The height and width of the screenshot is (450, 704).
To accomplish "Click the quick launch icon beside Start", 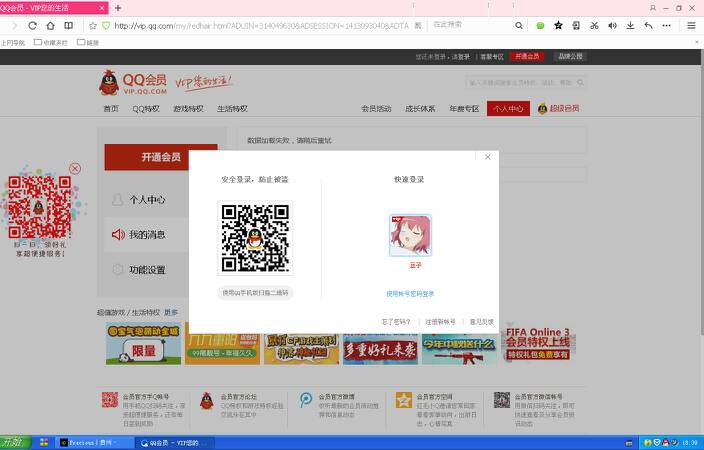I will tap(44, 443).
